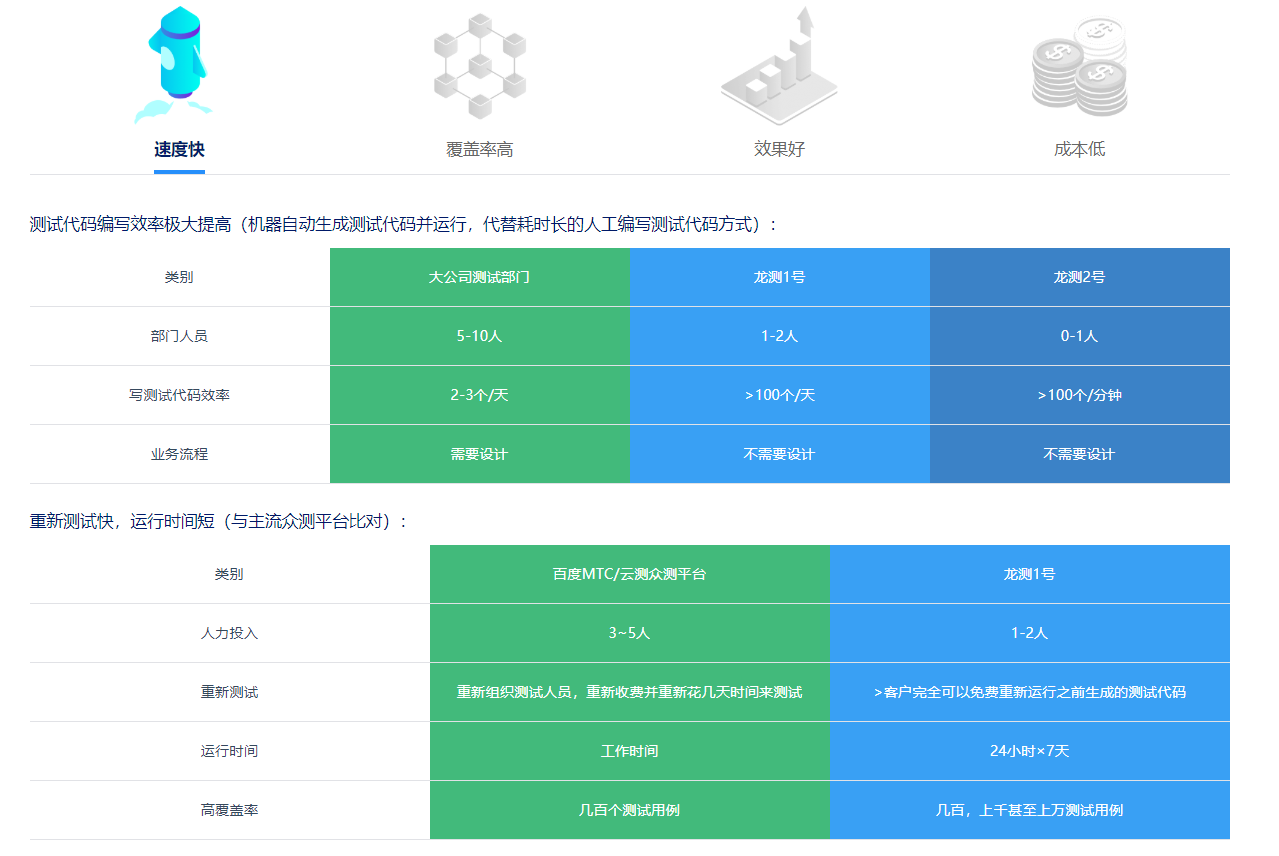
Task: Click the >100个/天 cell
Action: (x=780, y=395)
